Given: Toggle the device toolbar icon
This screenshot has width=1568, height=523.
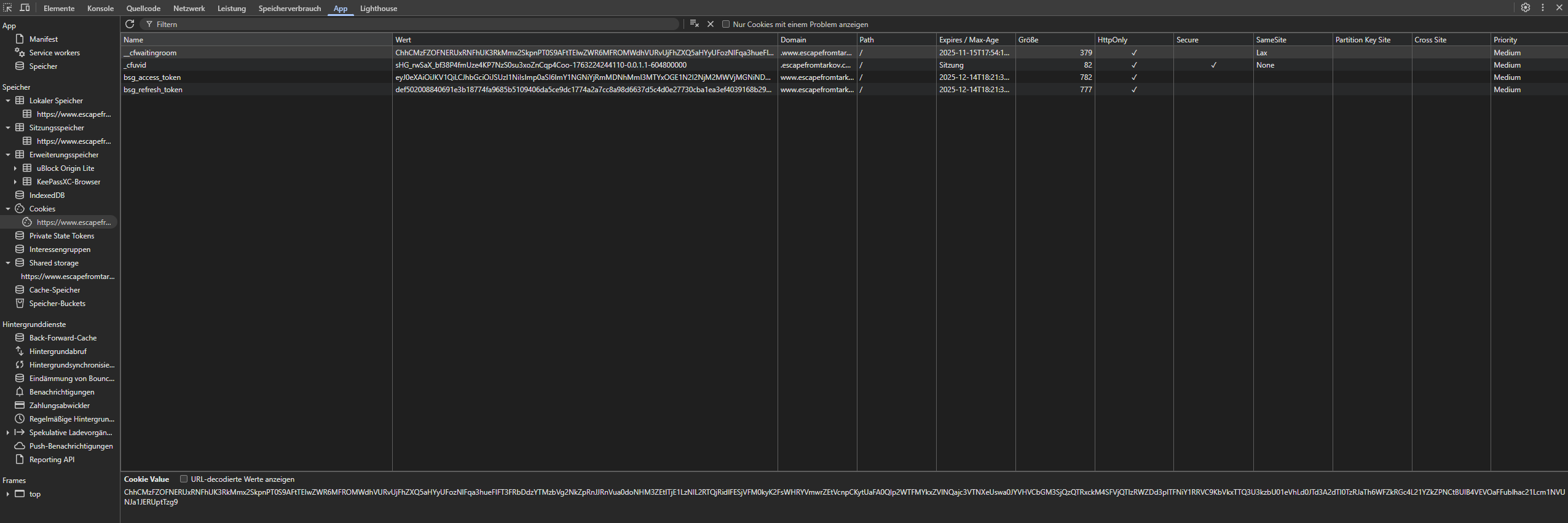Looking at the screenshot, I should coord(25,8).
